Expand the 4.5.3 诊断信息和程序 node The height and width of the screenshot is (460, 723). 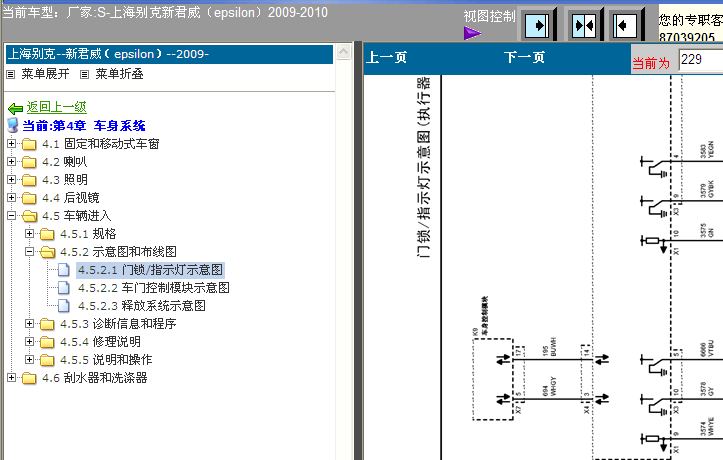click(x=30, y=324)
